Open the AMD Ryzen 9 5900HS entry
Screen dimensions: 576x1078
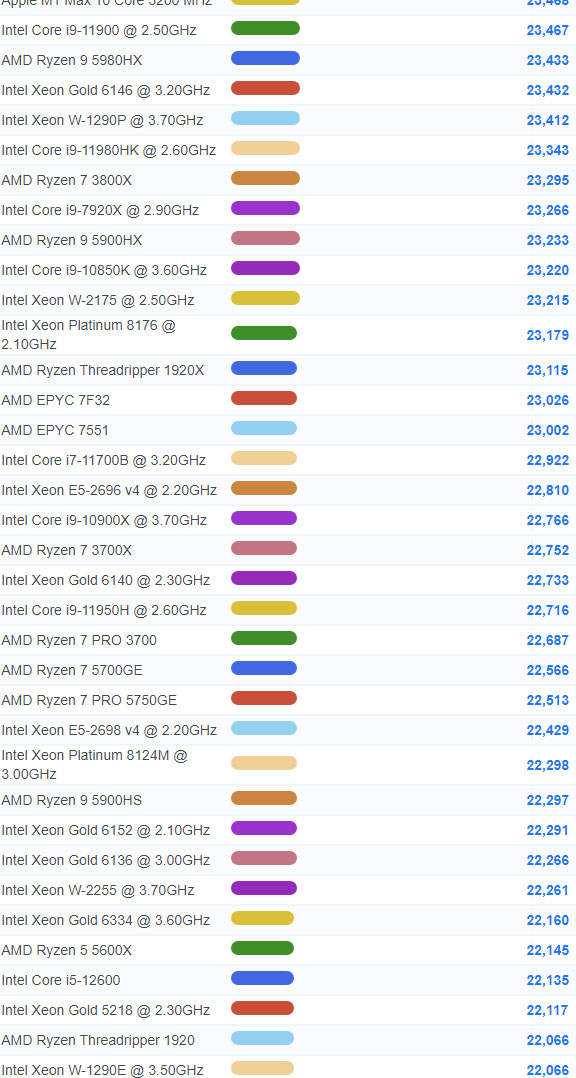(x=72, y=800)
